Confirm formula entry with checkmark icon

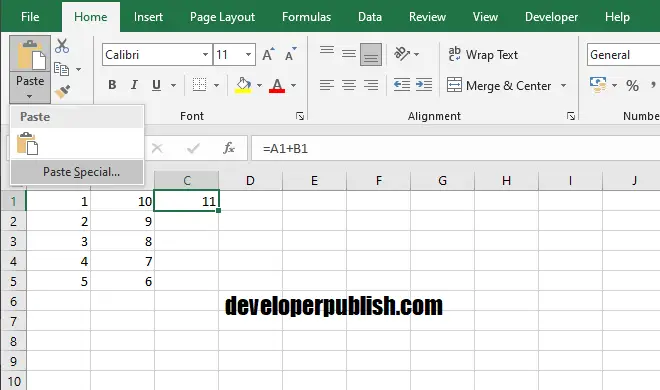194,148
